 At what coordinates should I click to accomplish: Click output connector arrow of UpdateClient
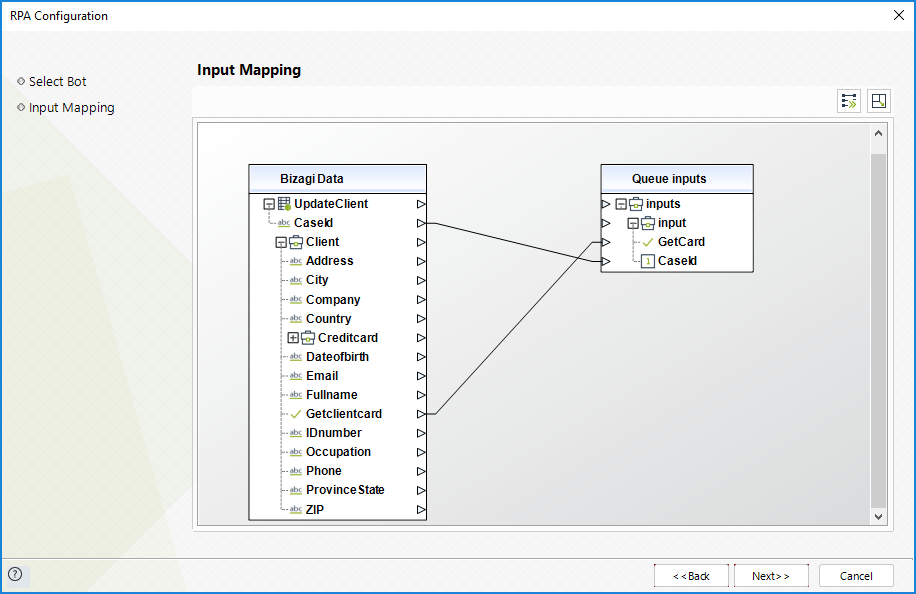pyautogui.click(x=421, y=204)
